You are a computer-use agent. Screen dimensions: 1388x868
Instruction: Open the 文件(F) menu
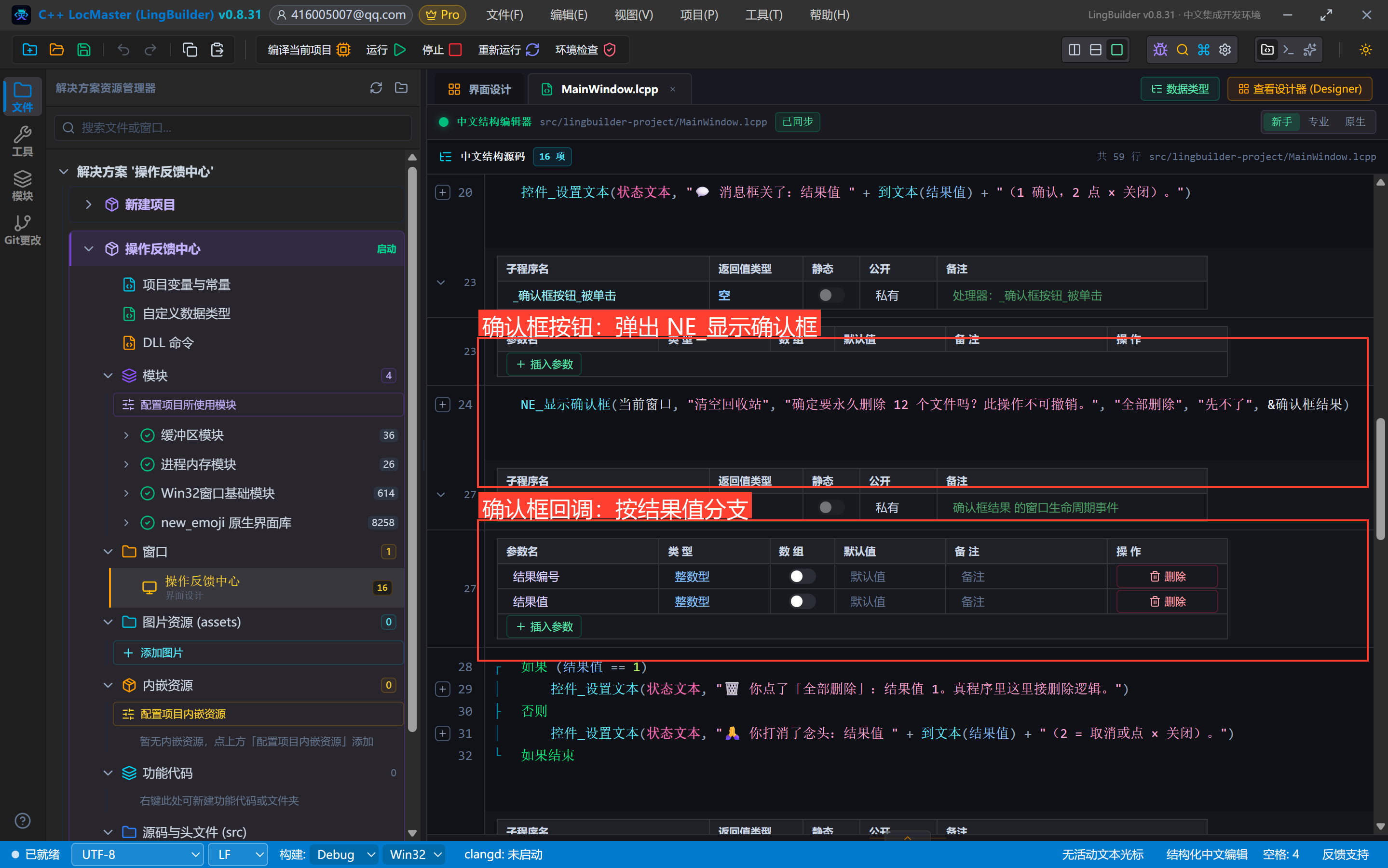[x=504, y=15]
